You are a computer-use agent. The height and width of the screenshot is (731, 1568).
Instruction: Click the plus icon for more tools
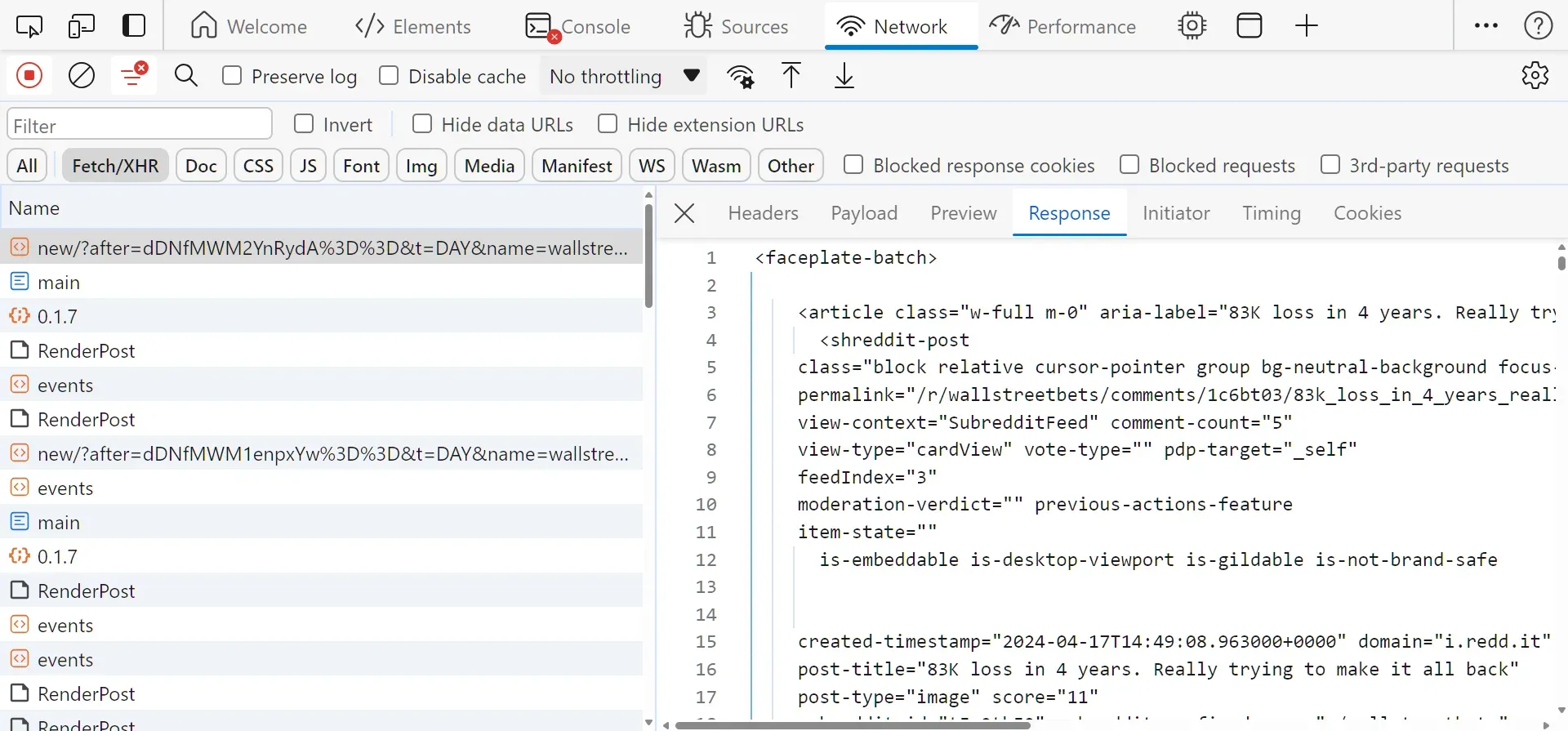(1307, 26)
